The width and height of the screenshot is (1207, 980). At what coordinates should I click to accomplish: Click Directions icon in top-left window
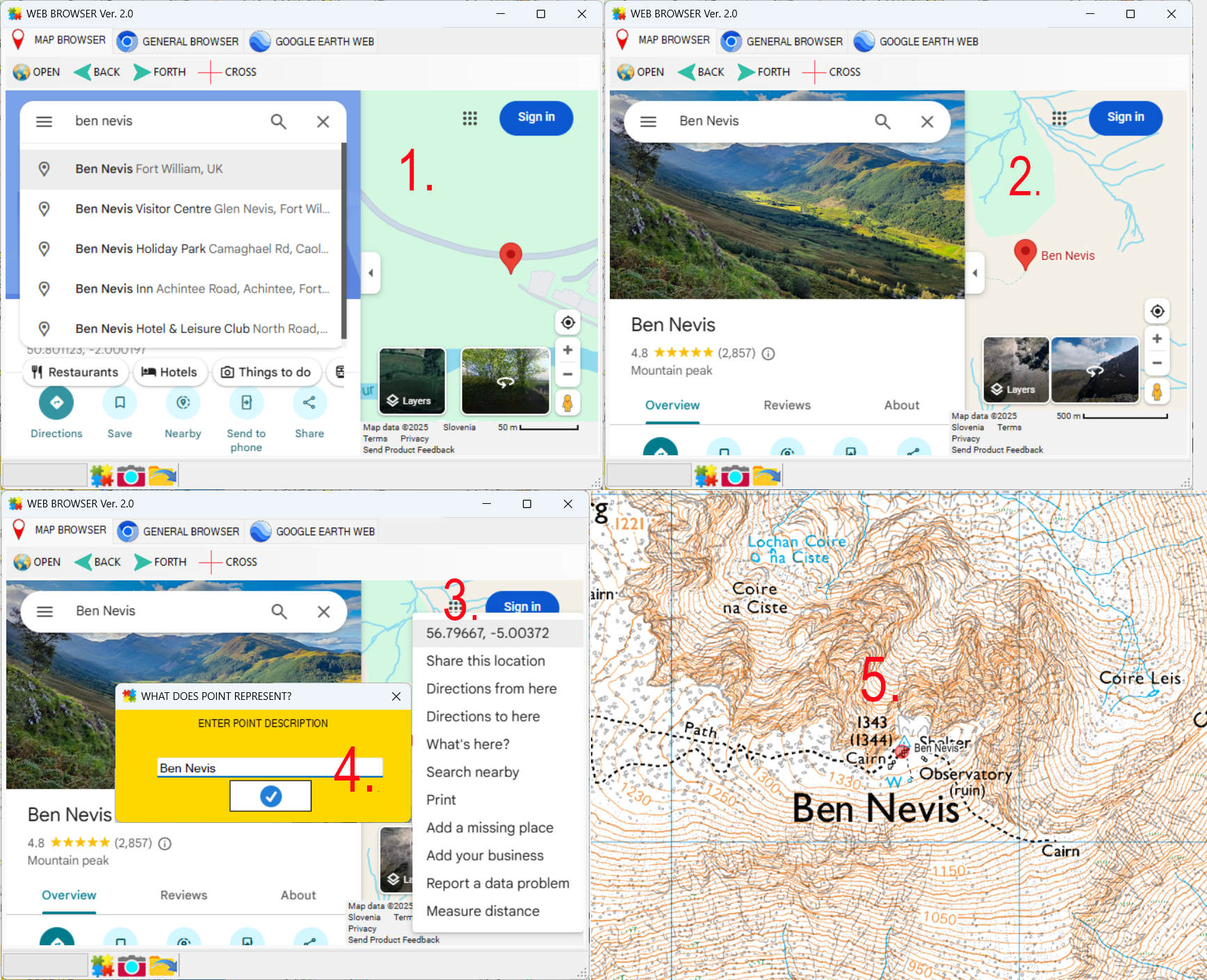point(56,402)
